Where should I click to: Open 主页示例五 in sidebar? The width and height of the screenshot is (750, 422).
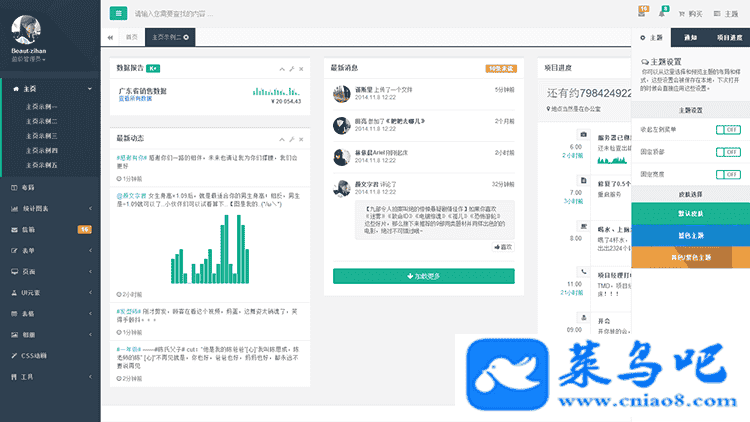click(41, 165)
